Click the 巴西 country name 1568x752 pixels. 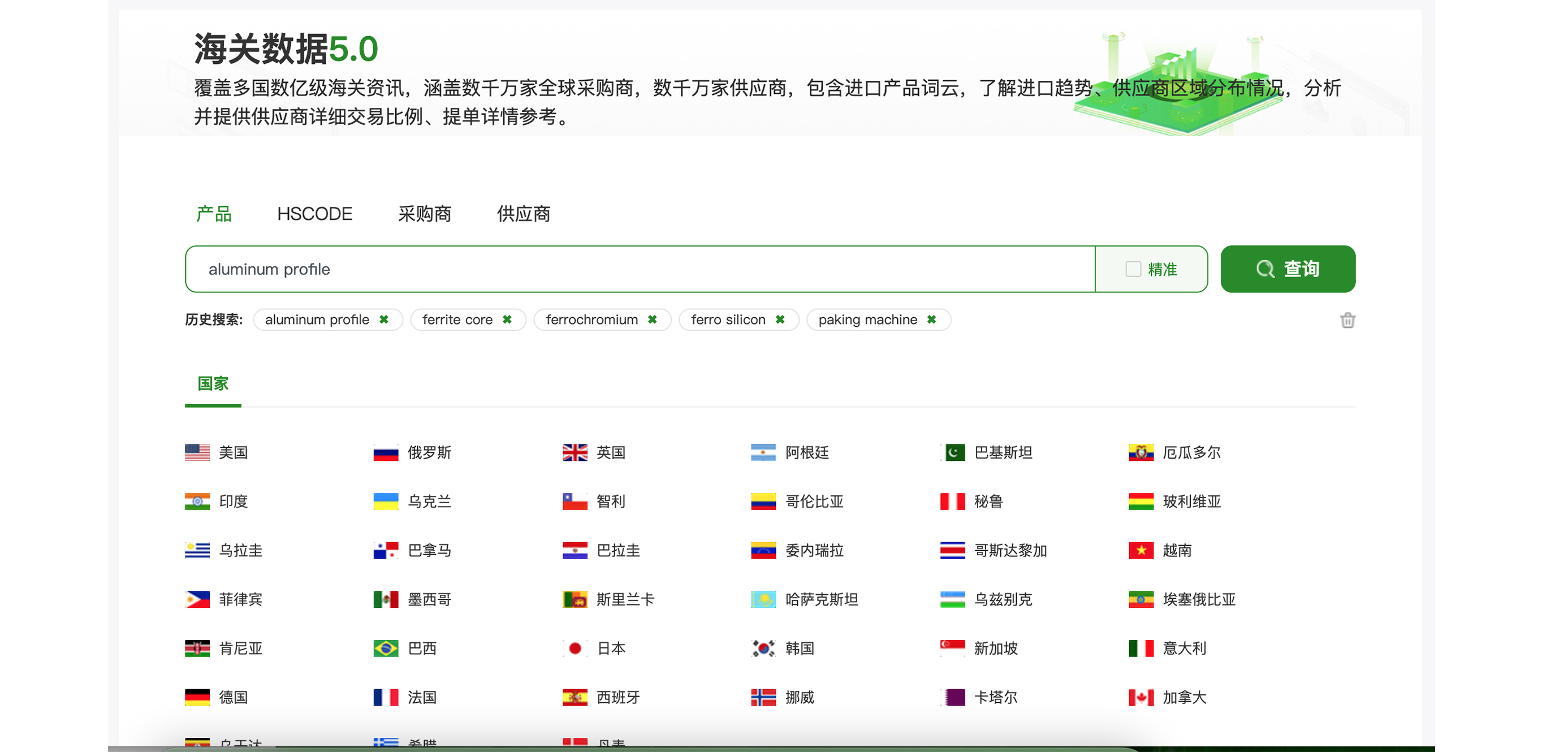coord(422,648)
